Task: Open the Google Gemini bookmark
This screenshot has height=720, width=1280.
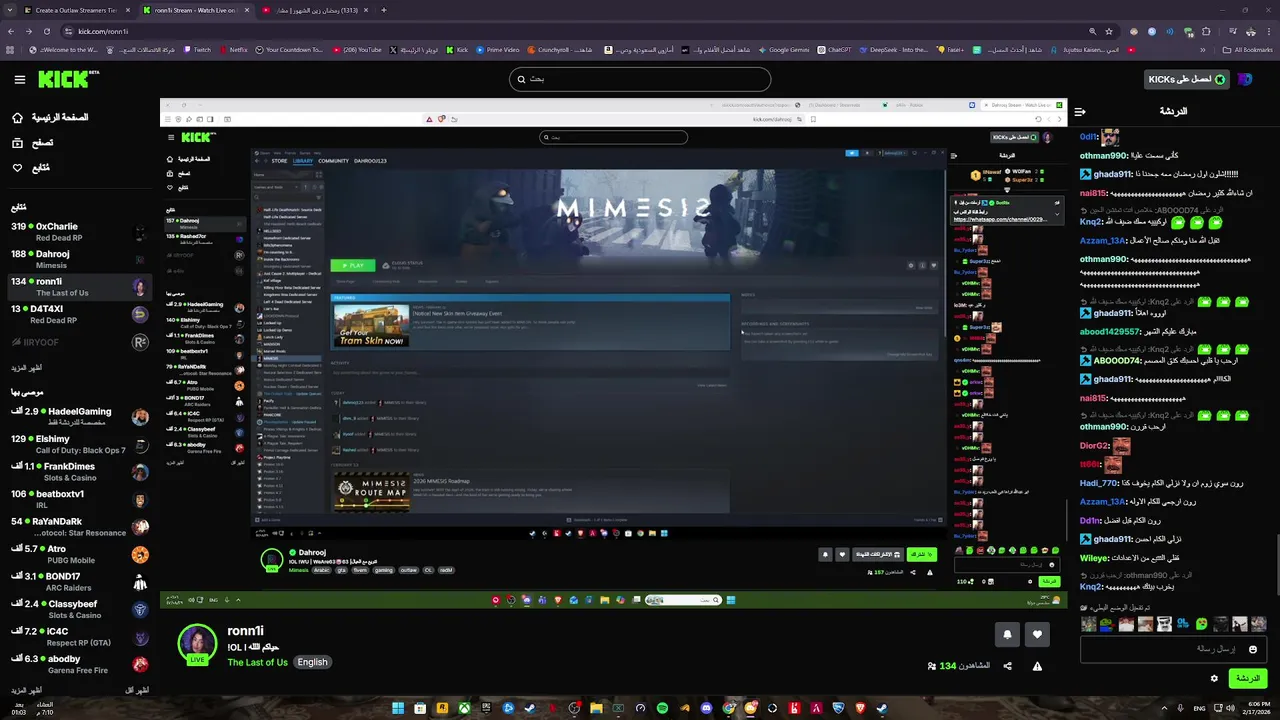Action: pyautogui.click(x=783, y=49)
